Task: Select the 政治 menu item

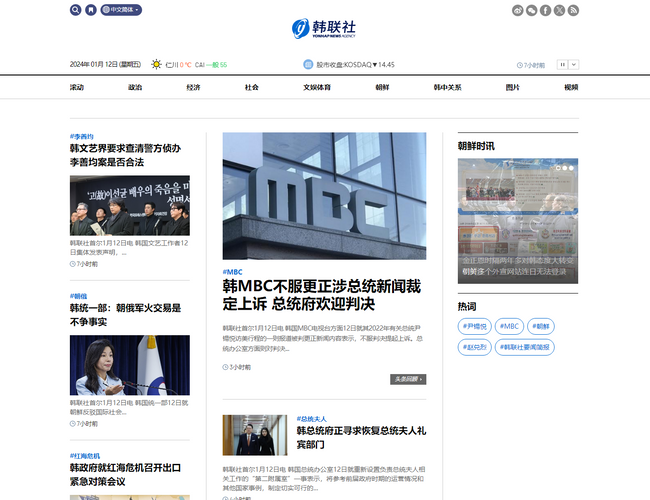Action: pyautogui.click(x=135, y=88)
